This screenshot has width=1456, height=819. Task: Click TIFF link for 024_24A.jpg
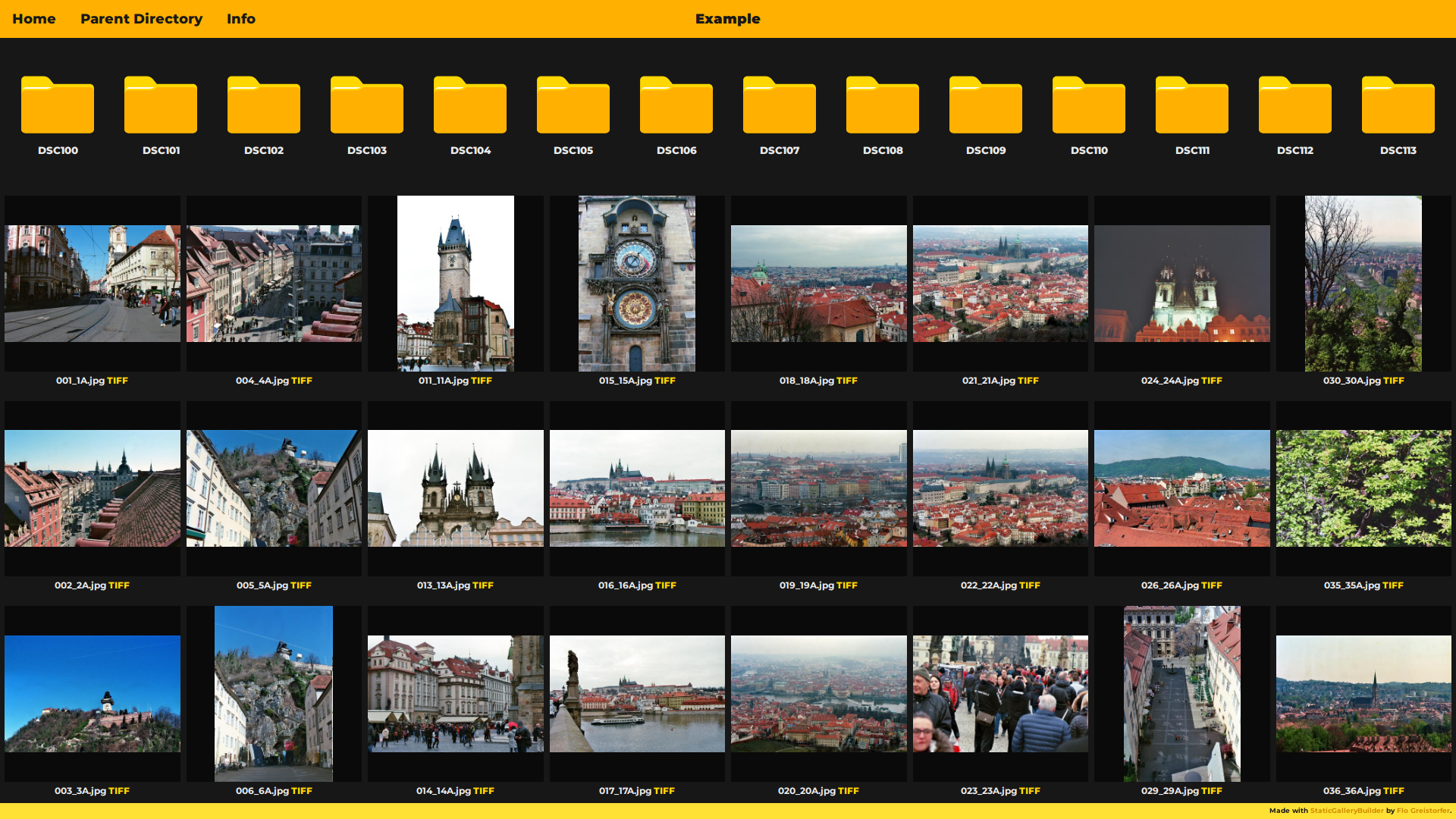click(1212, 381)
